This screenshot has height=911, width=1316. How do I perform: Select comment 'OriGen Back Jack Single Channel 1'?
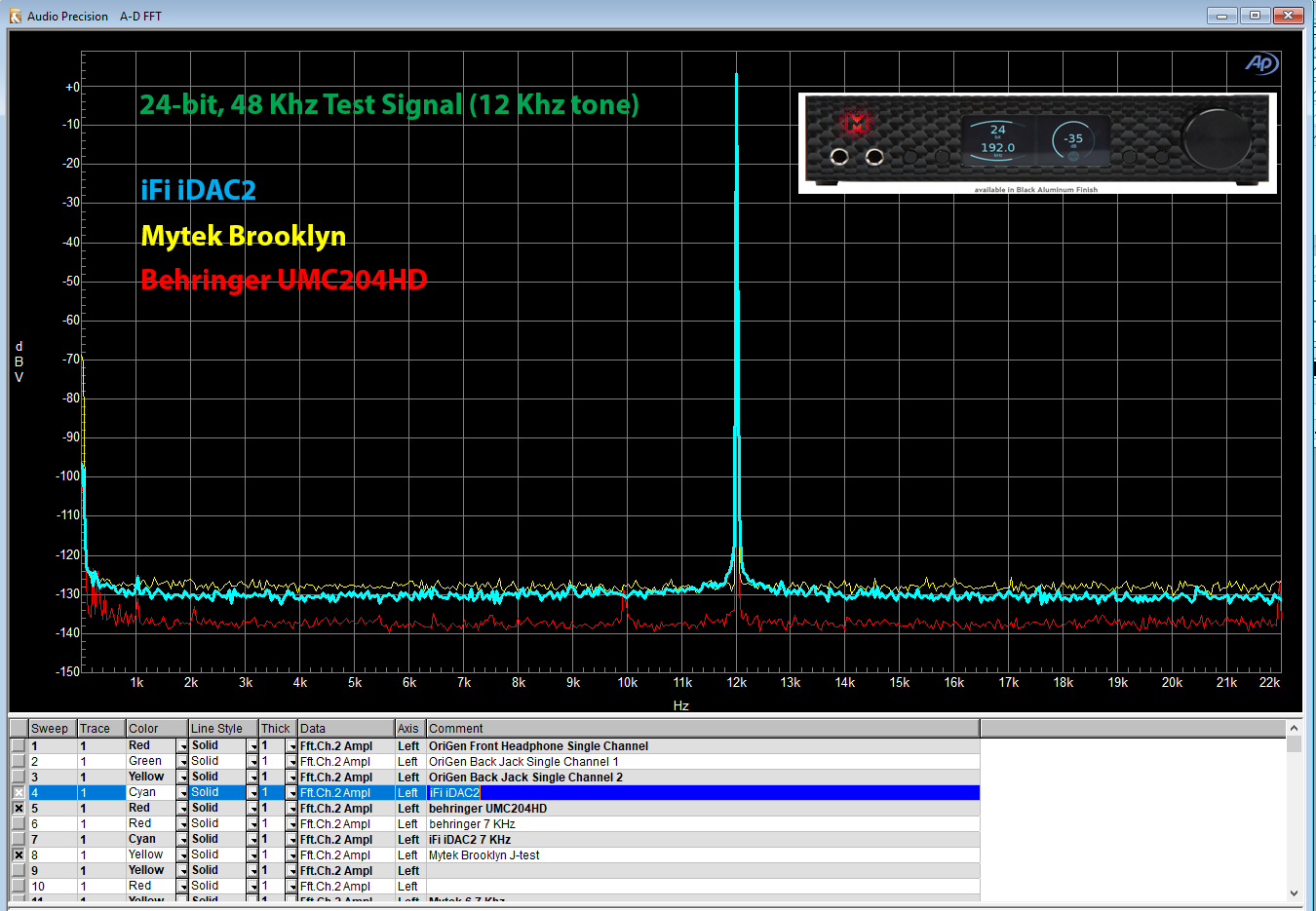click(x=523, y=762)
